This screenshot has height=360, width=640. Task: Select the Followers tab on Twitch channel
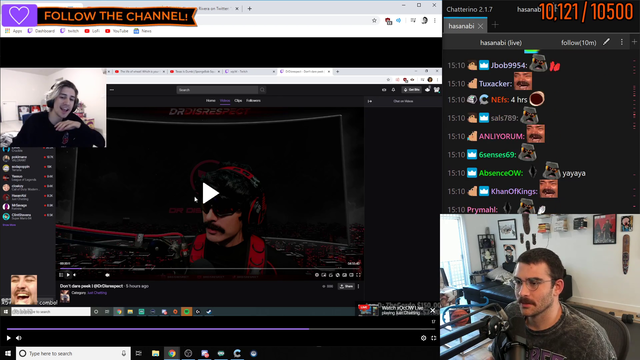click(253, 100)
